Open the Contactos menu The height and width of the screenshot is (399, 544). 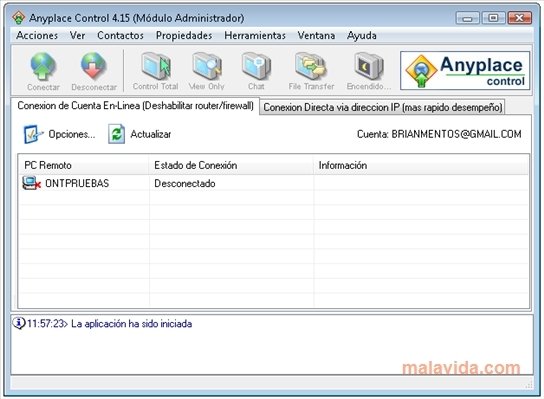pos(120,35)
